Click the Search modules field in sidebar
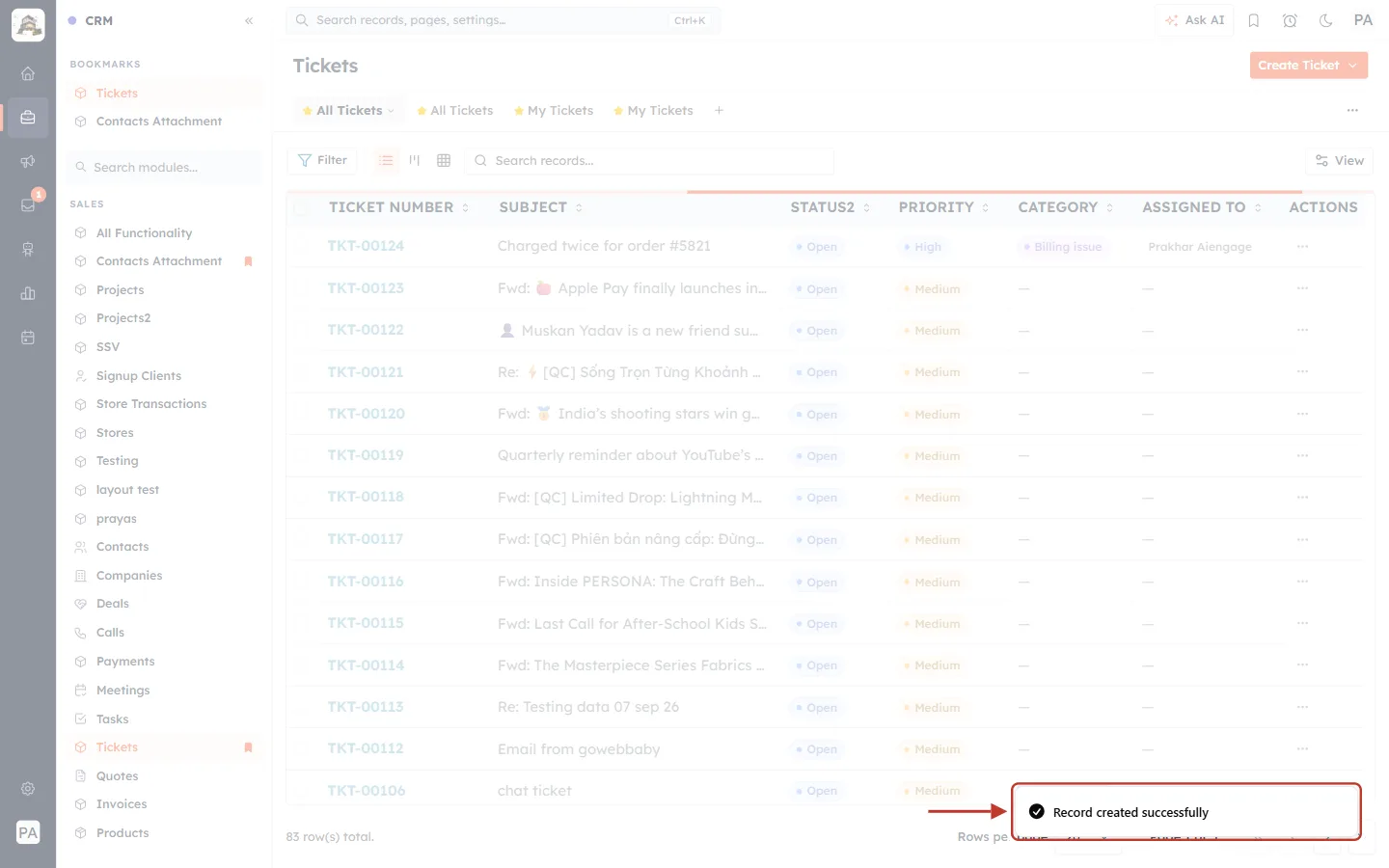 point(165,167)
